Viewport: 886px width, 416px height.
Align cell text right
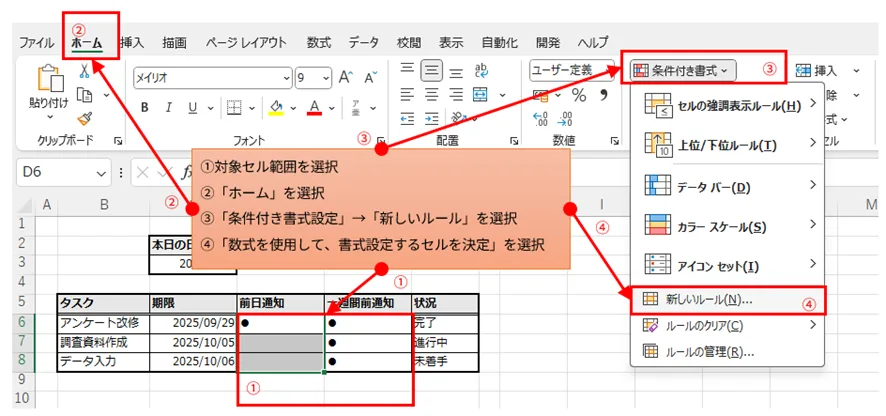coord(457,94)
